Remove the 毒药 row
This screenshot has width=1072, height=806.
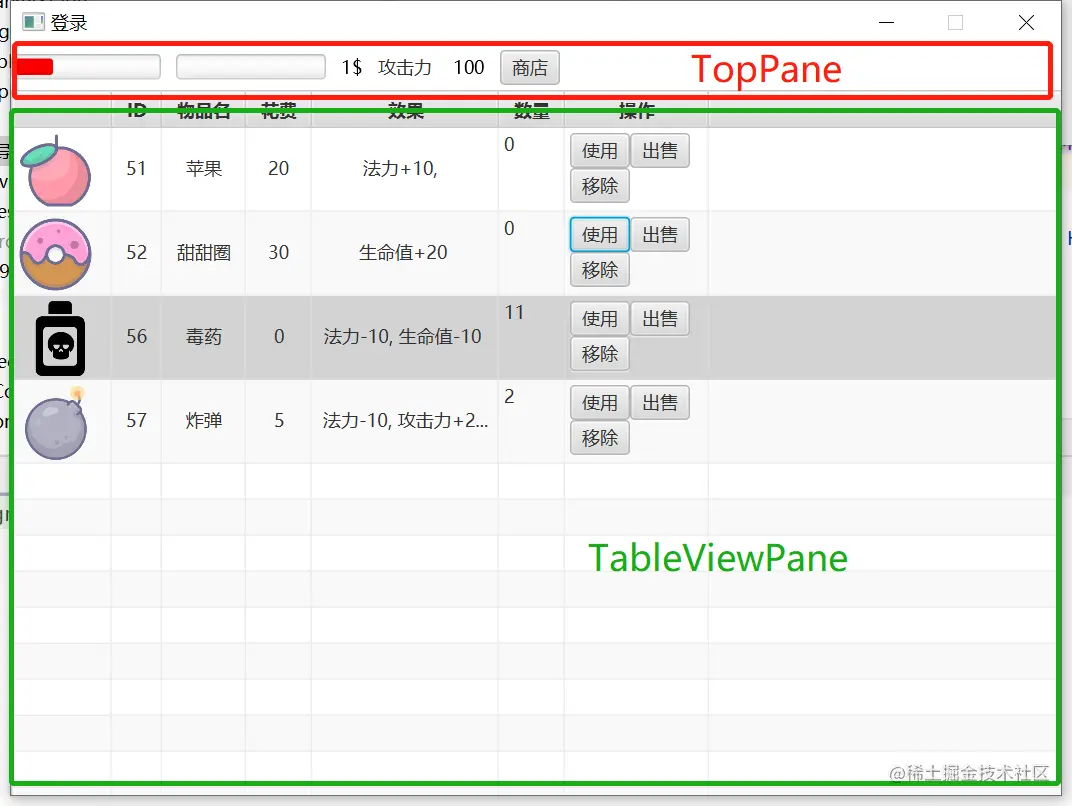coord(600,353)
